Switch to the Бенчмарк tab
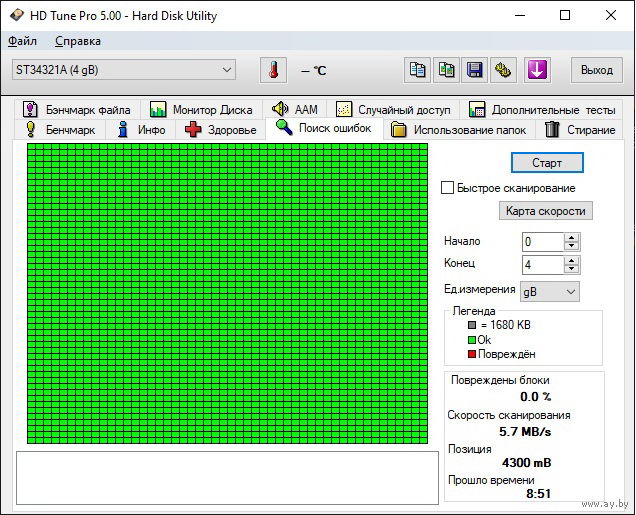Image resolution: width=636 pixels, height=515 pixels. pos(59,130)
